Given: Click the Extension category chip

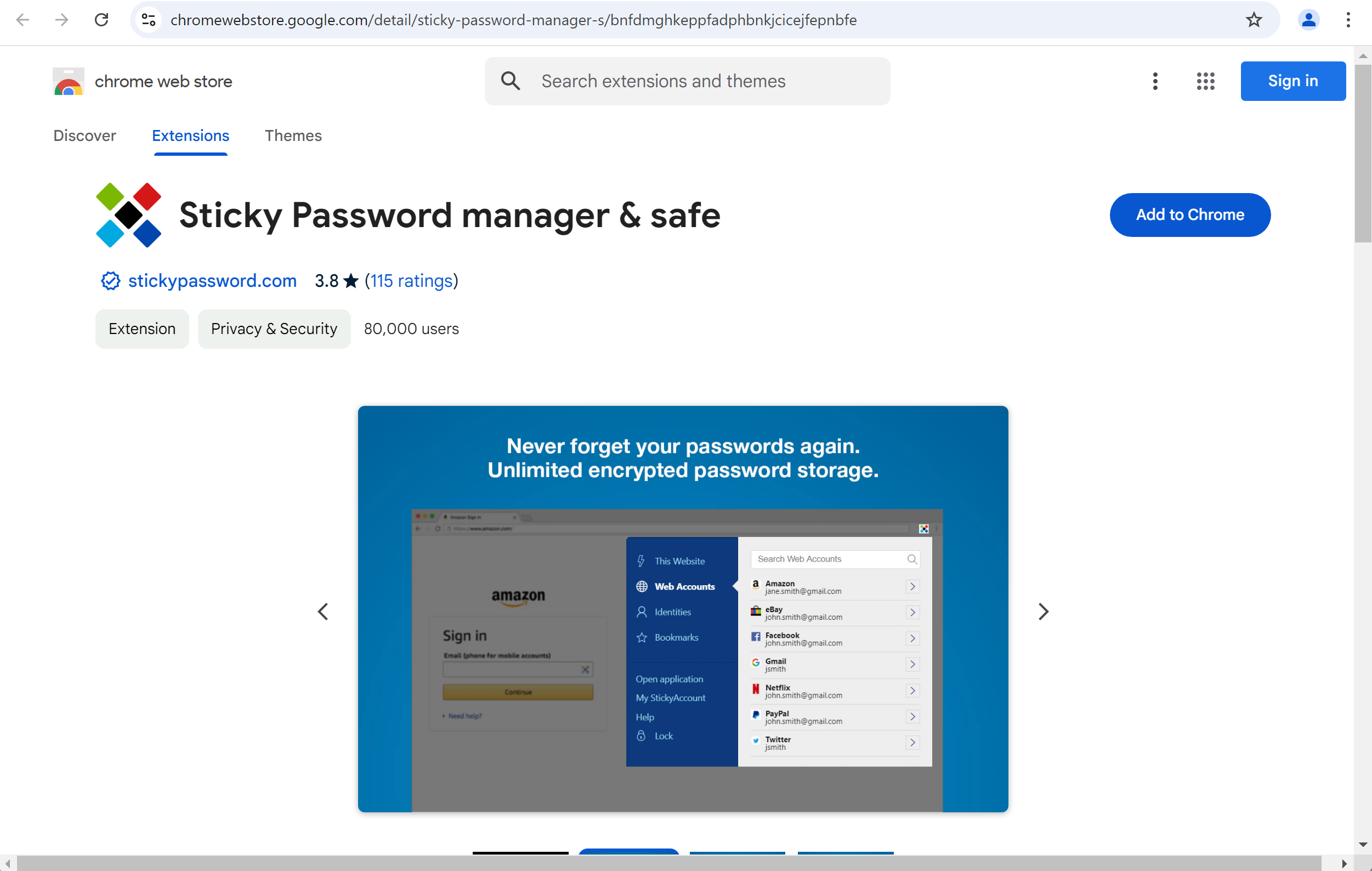Looking at the screenshot, I should [142, 329].
